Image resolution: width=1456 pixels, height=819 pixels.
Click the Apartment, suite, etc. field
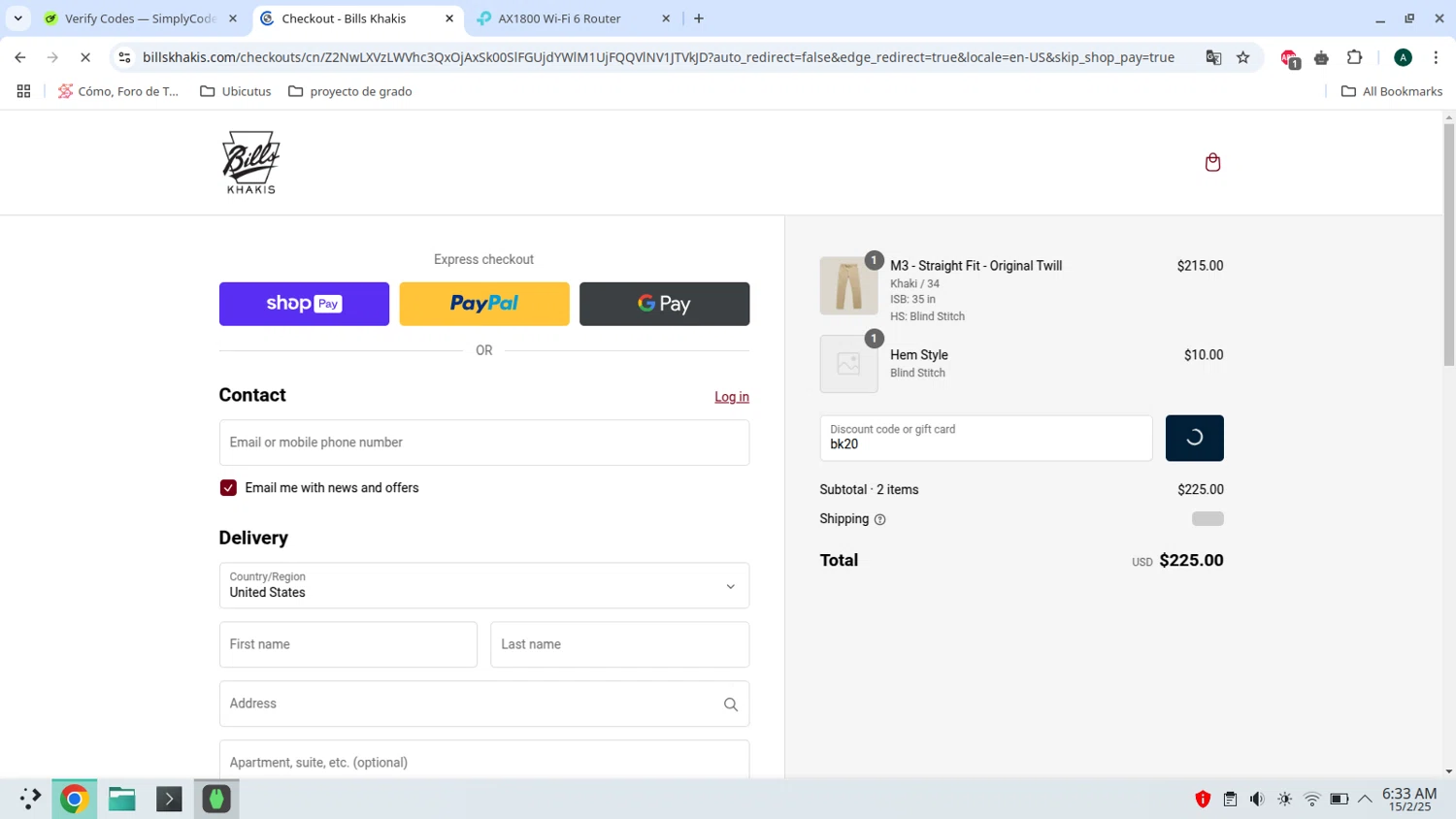click(484, 760)
